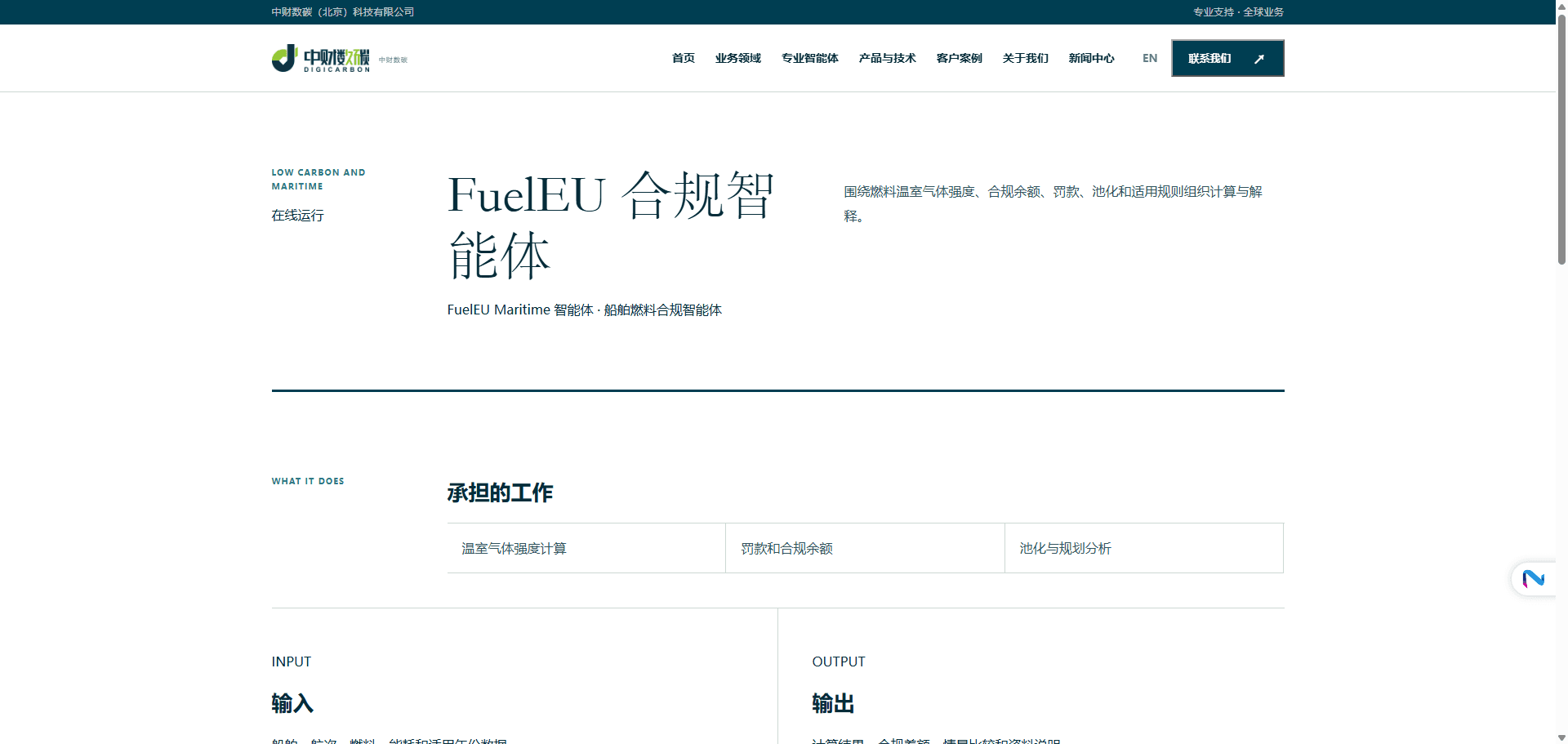Open 关于我们 navigation item
Viewport: 1568px width, 744px height.
1025,58
